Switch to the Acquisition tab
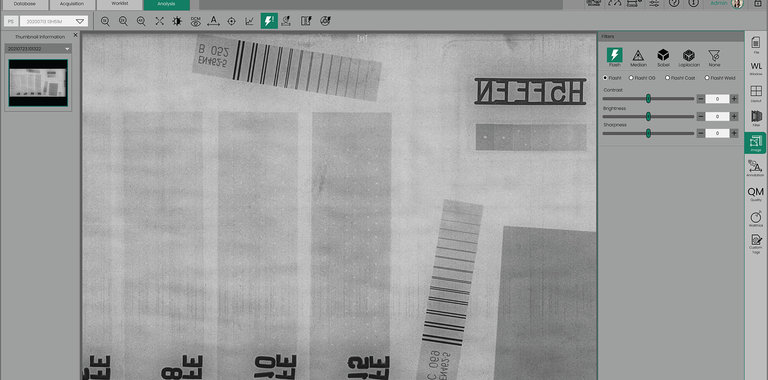Screen dimensions: 768x380 click(72, 4)
